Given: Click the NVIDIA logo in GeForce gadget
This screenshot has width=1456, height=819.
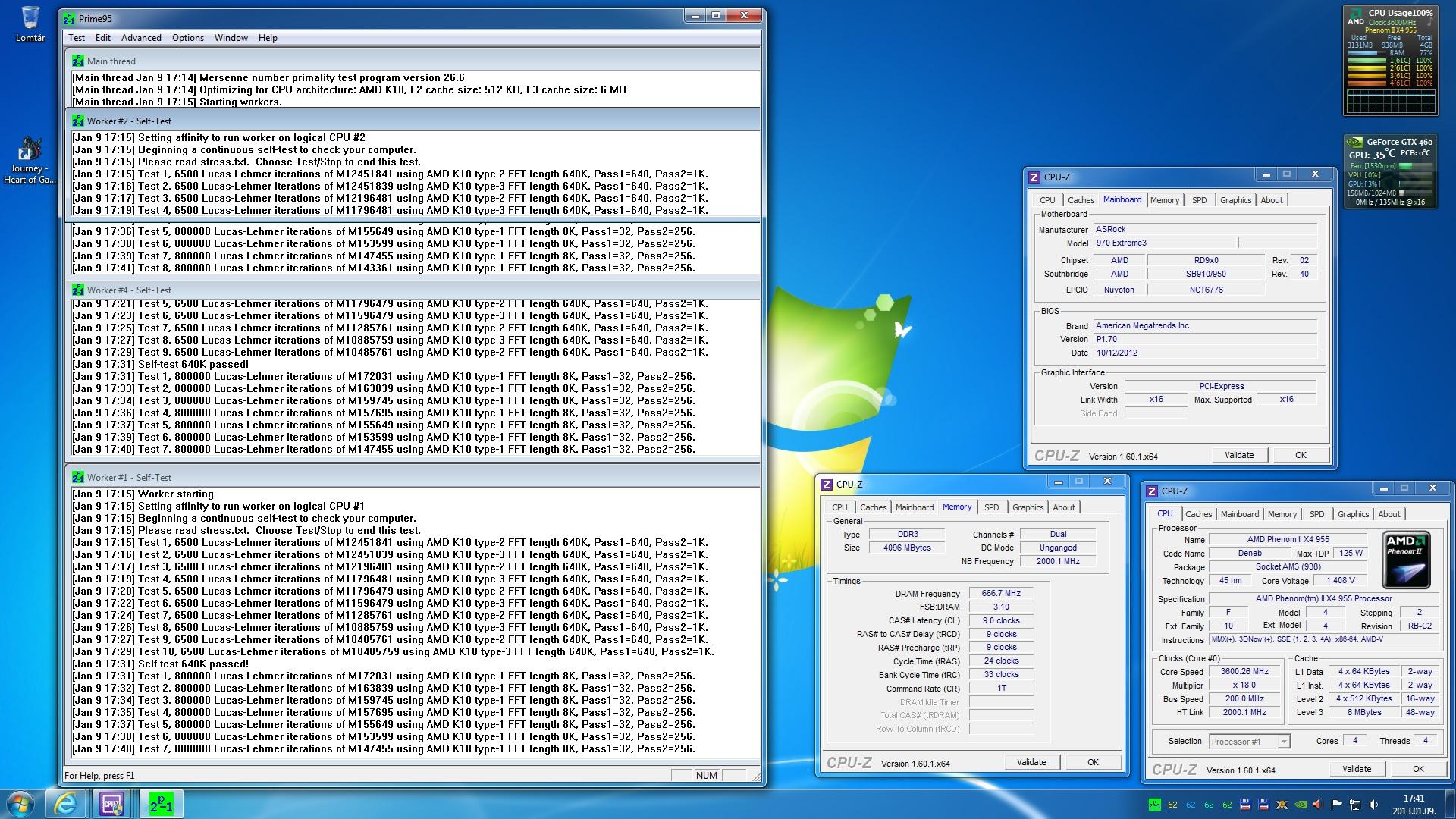Looking at the screenshot, I should coord(1354,142).
